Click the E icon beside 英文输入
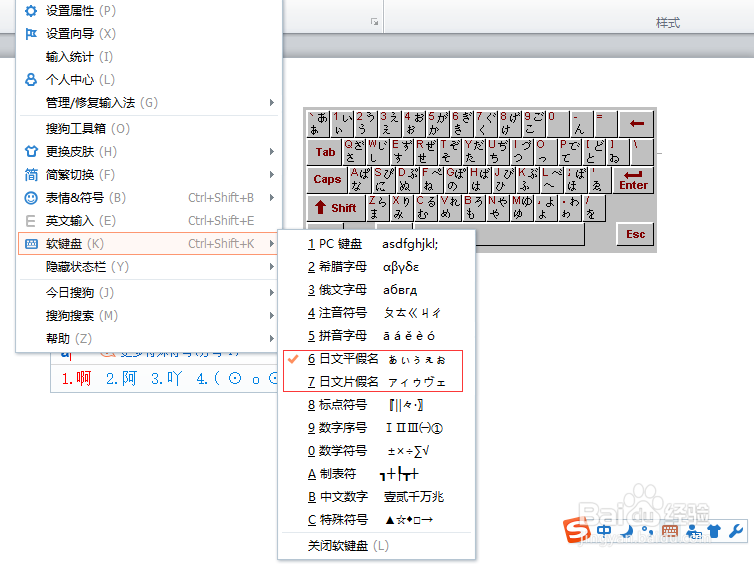Image resolution: width=754 pixels, height=564 pixels. 31,221
